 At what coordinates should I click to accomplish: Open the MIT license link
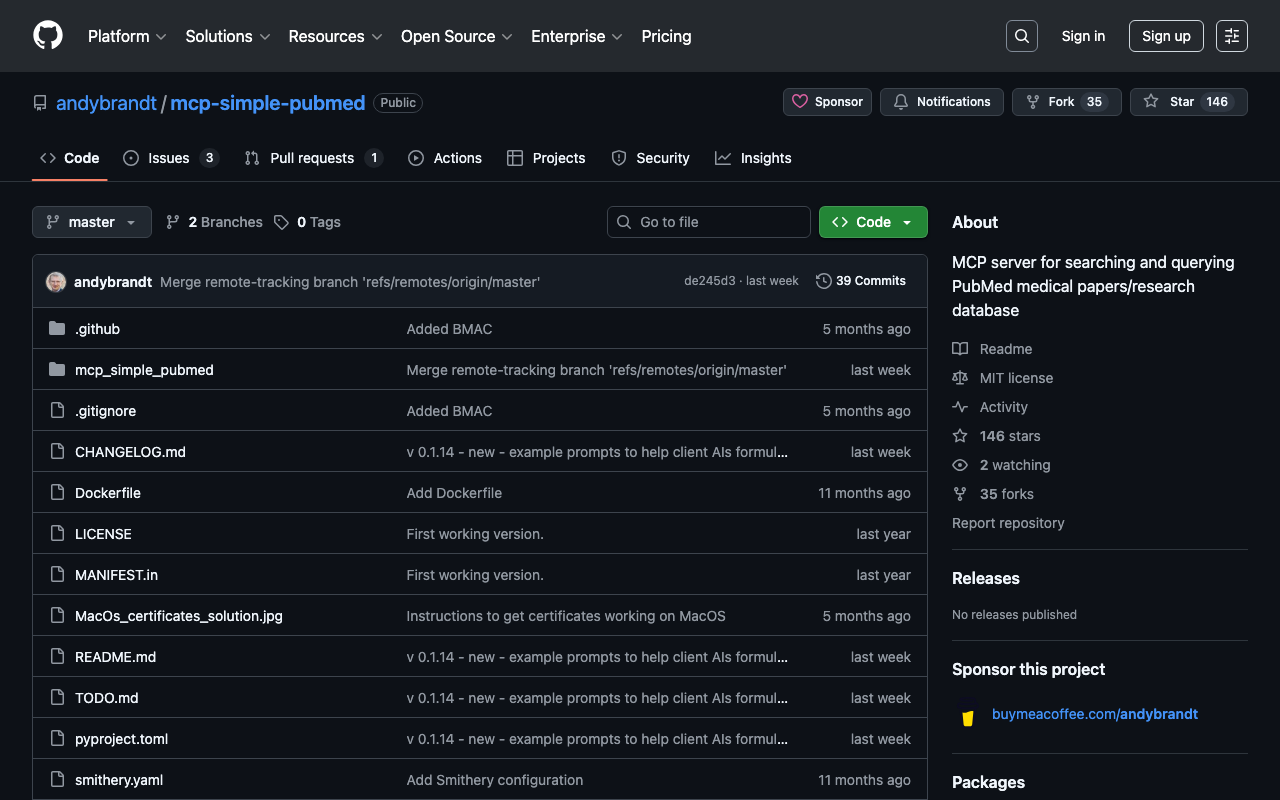click(1016, 378)
